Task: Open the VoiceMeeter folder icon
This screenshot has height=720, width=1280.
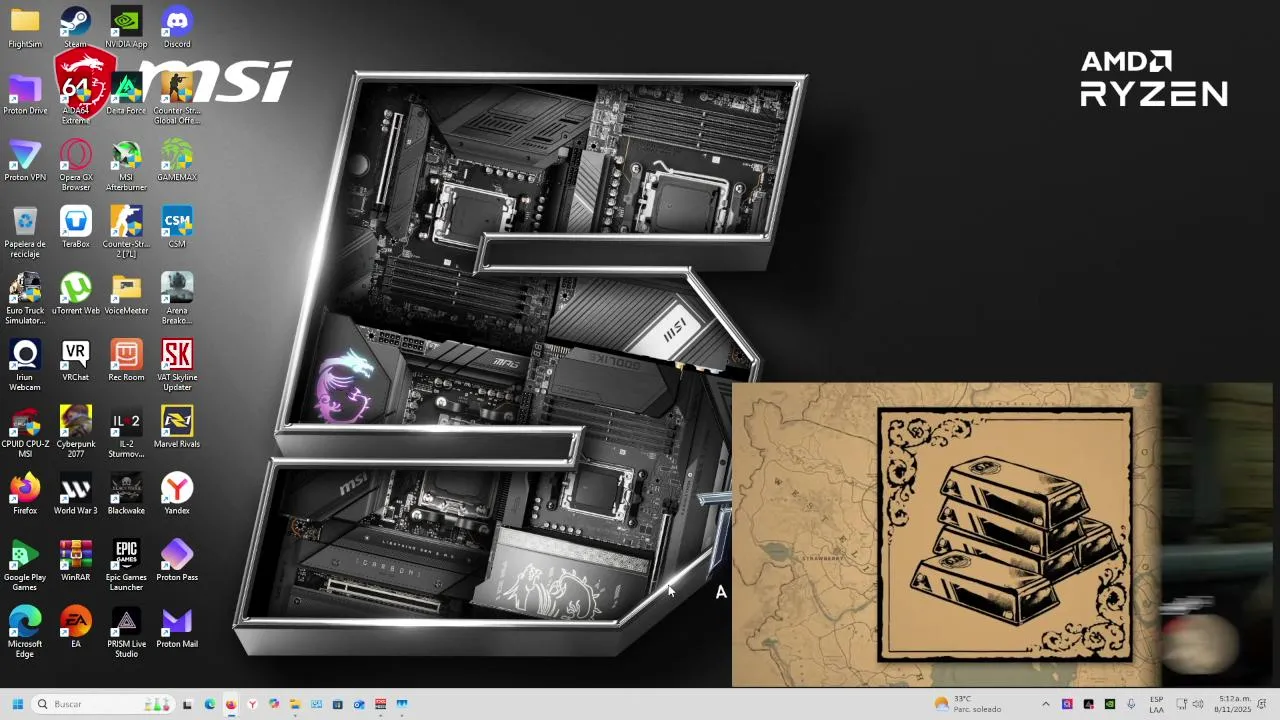Action: (x=126, y=294)
